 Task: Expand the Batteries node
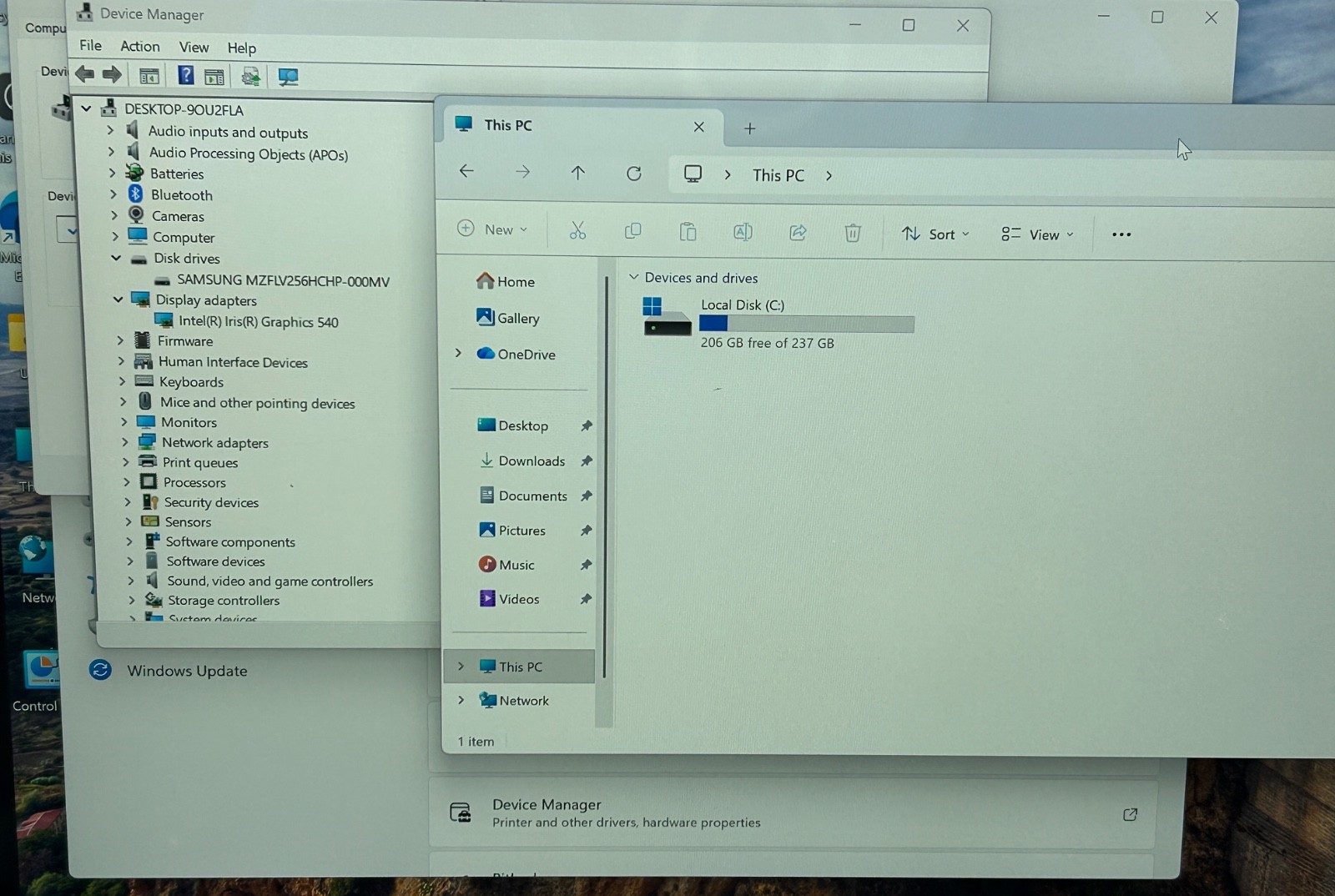[x=113, y=173]
